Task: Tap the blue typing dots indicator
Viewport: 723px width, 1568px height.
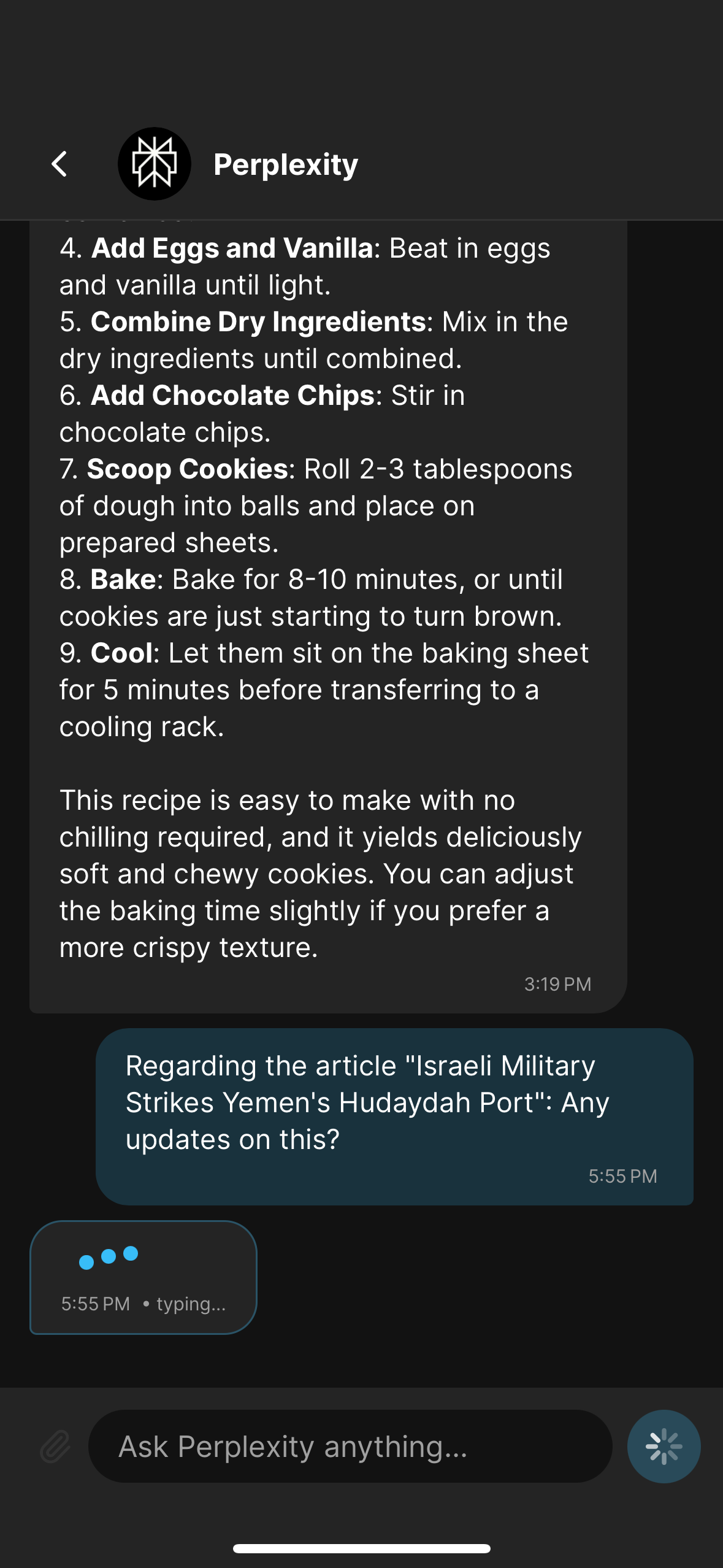Action: (x=109, y=1256)
